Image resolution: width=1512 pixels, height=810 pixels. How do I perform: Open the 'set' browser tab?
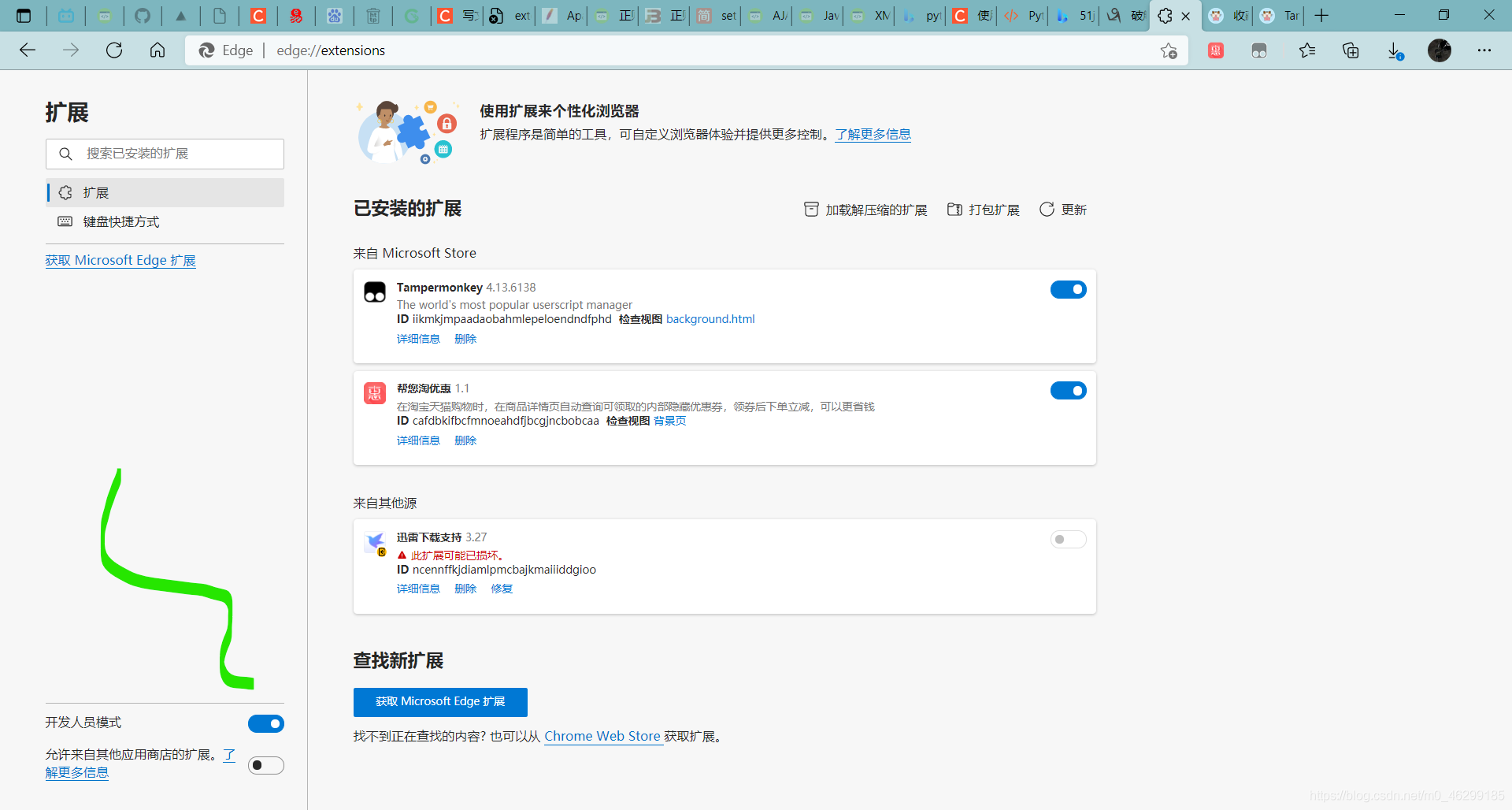tap(717, 16)
